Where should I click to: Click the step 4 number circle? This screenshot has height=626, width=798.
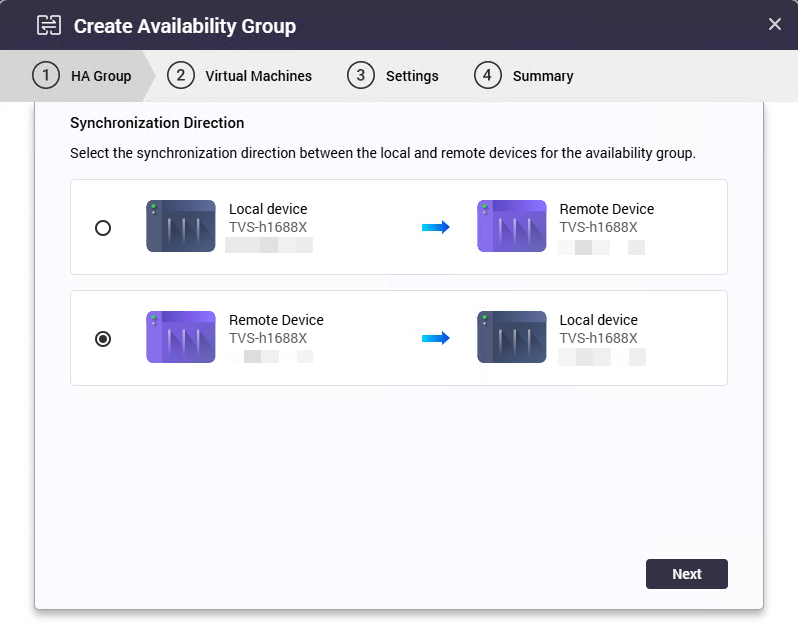click(x=488, y=76)
